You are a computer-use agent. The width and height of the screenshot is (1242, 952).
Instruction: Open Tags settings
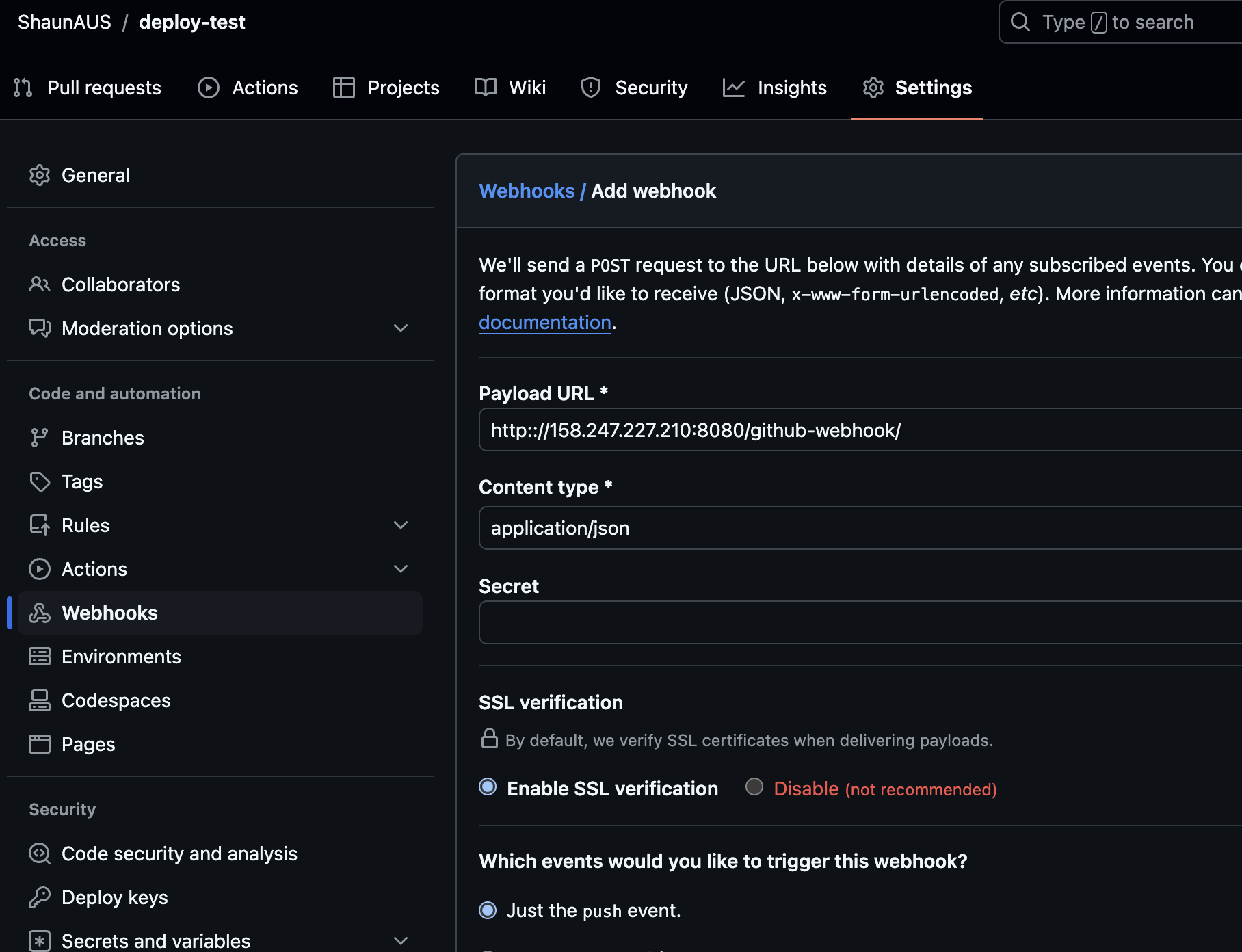(220, 481)
